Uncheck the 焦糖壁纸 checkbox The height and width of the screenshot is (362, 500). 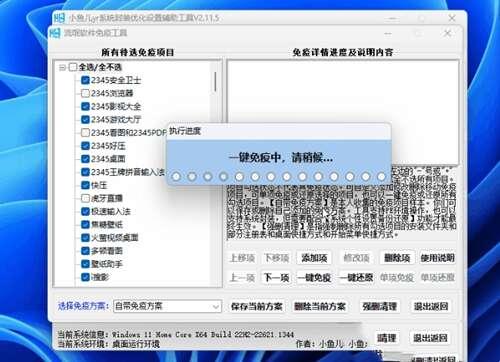(x=85, y=224)
